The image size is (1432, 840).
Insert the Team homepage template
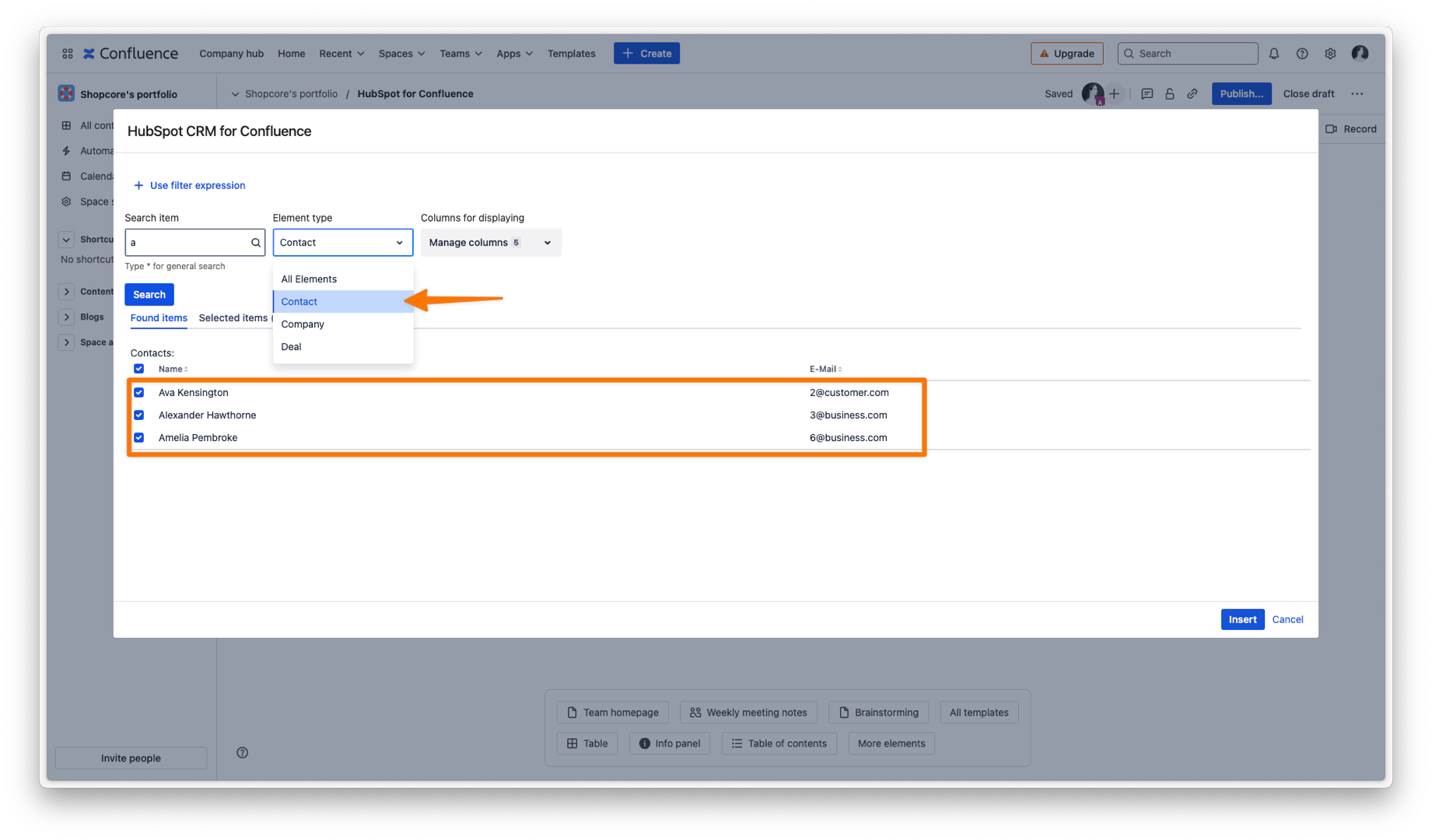tap(613, 712)
